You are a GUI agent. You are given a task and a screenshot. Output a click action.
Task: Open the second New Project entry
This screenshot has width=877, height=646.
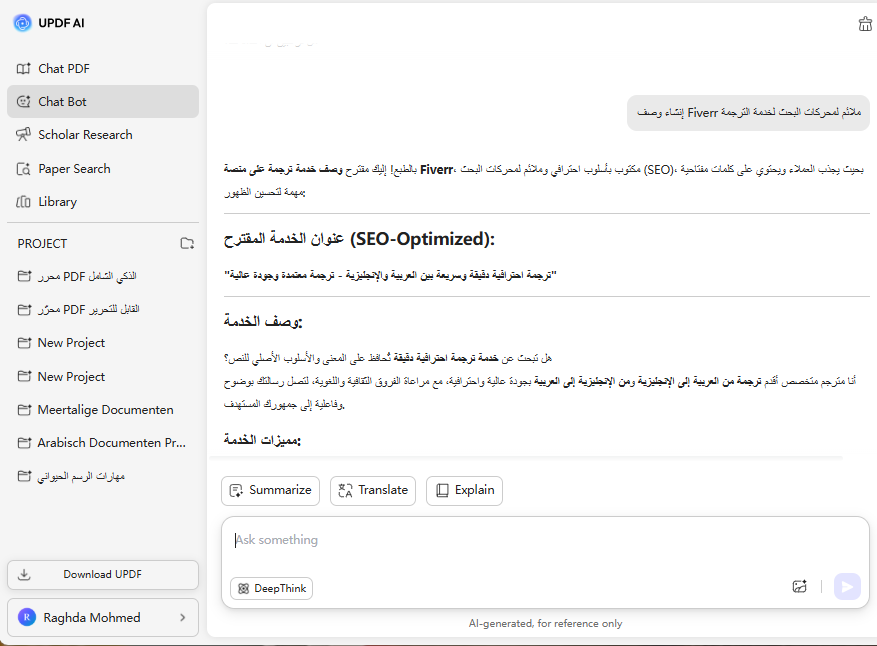tap(103, 376)
